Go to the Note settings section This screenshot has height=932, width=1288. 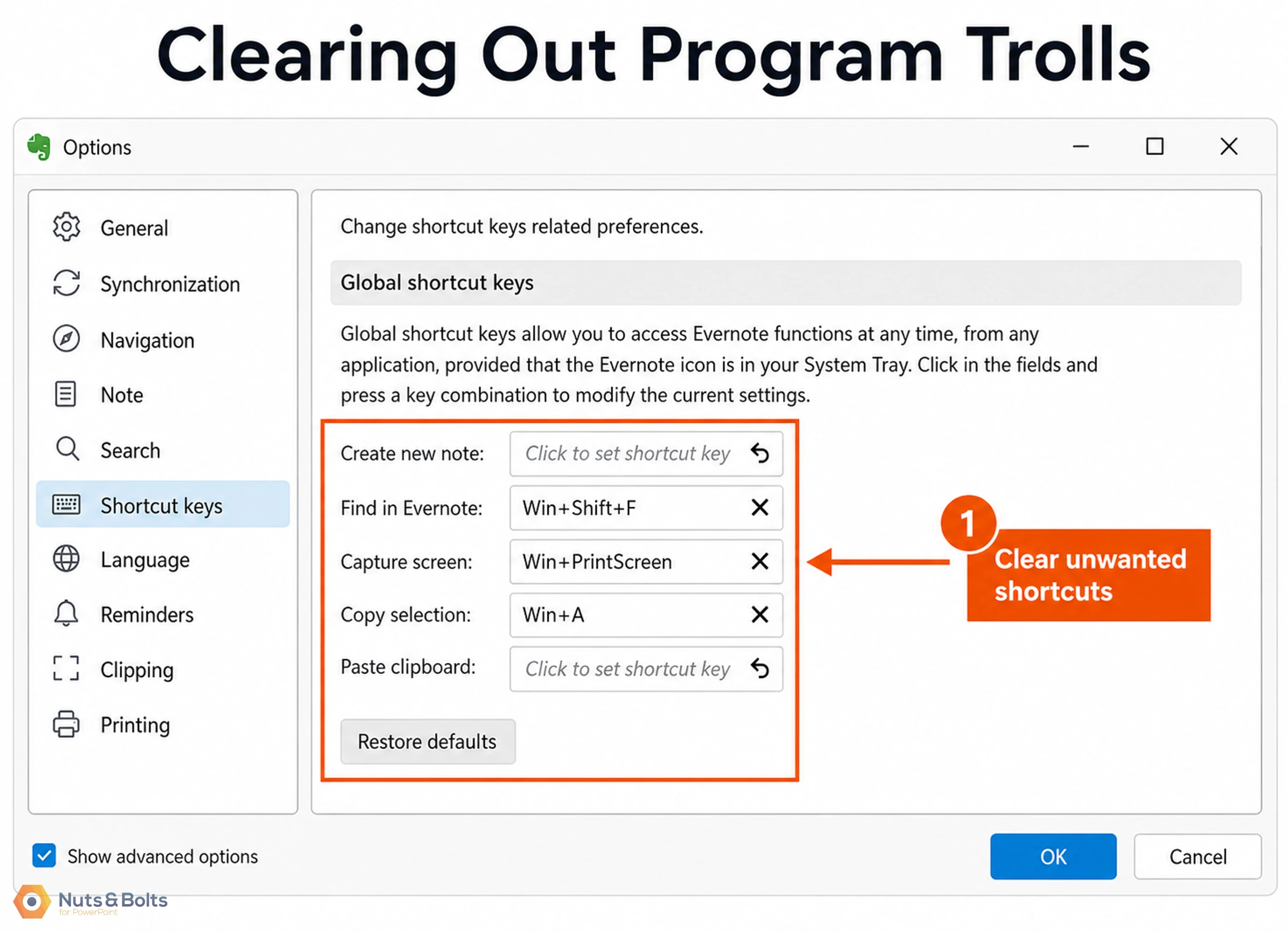(121, 395)
